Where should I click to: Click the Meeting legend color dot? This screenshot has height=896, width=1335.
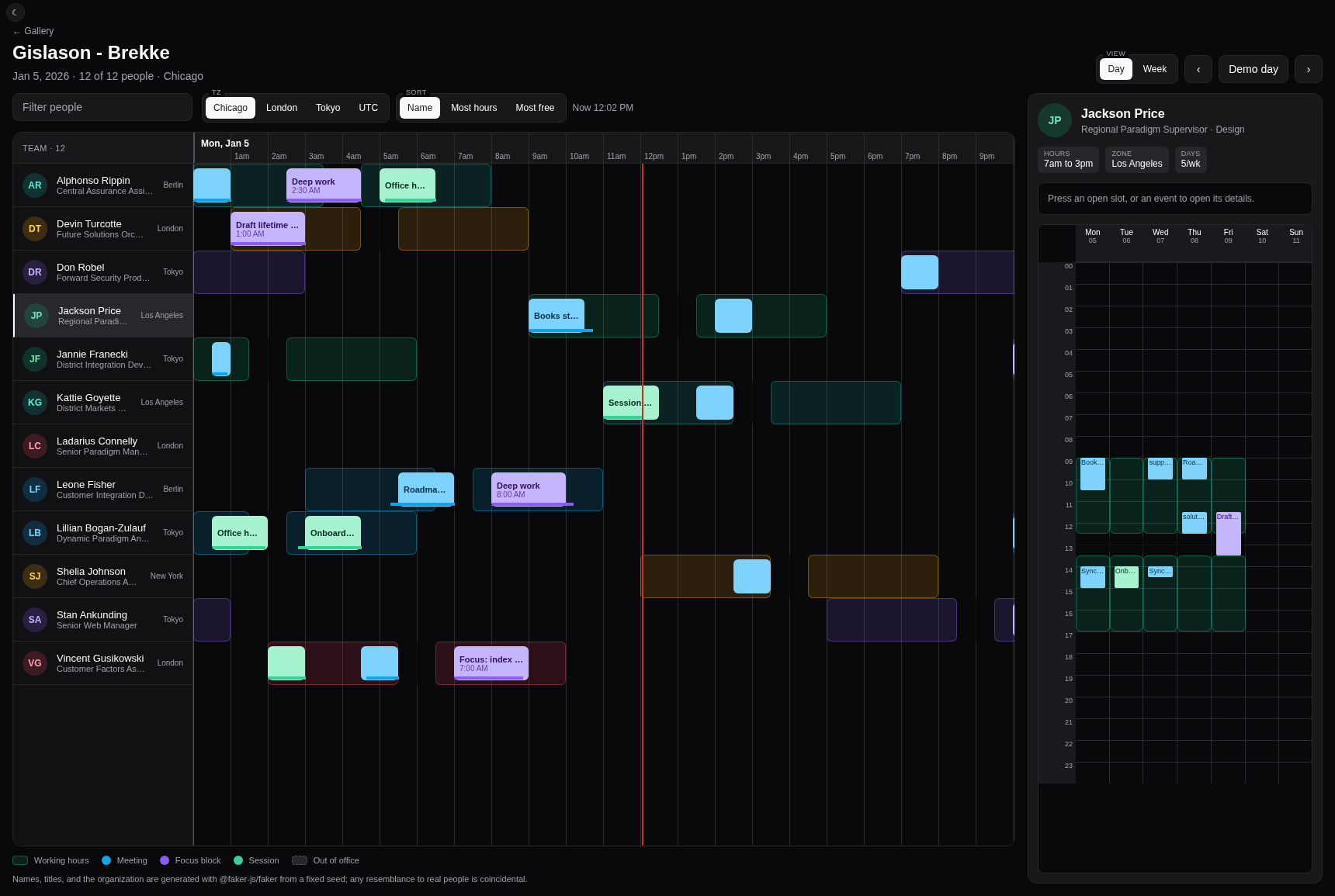[x=106, y=860]
